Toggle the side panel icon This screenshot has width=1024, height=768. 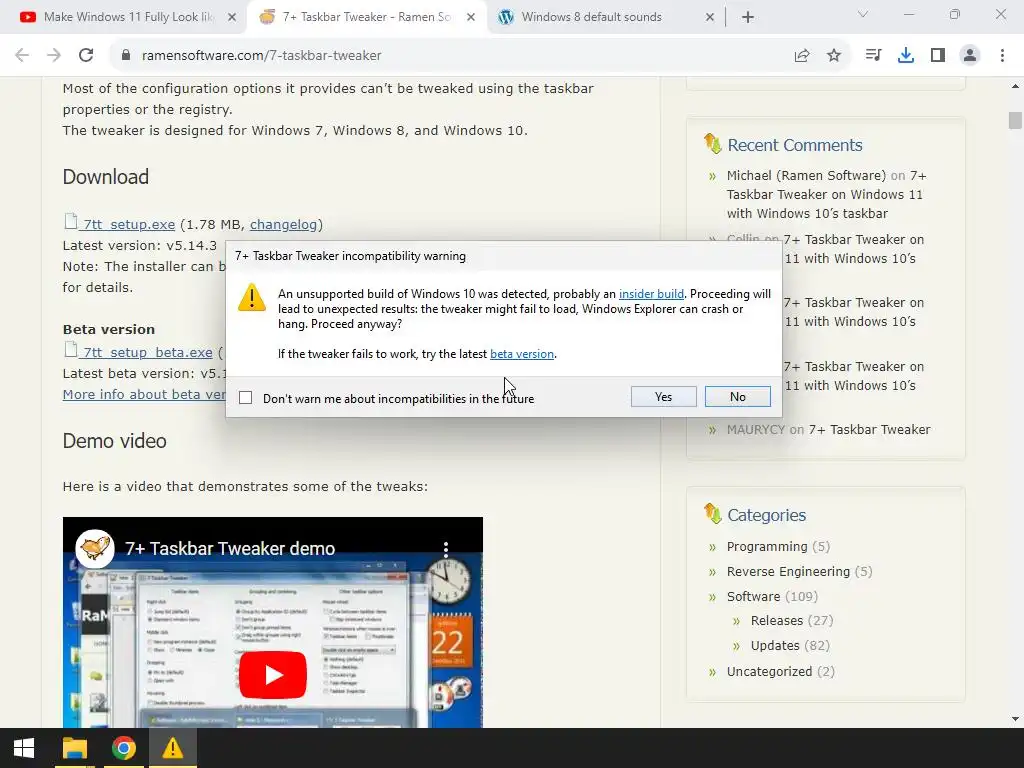click(x=938, y=56)
